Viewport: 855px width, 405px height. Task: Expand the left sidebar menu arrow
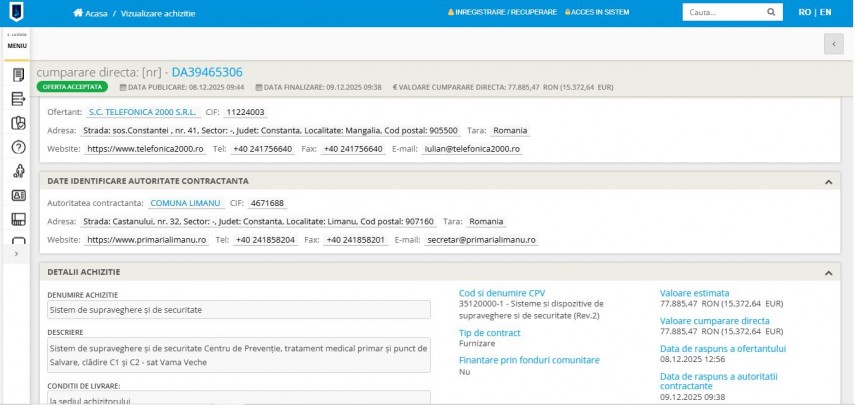15,255
